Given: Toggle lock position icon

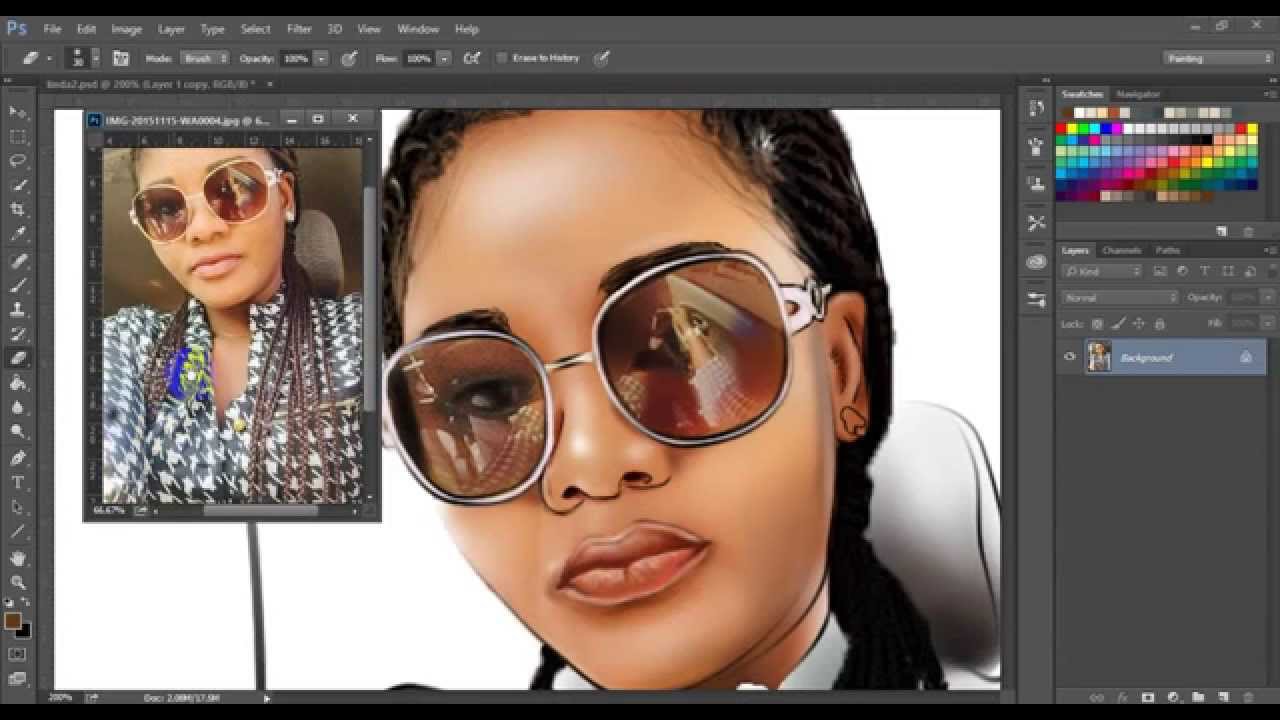Looking at the screenshot, I should (x=1139, y=324).
